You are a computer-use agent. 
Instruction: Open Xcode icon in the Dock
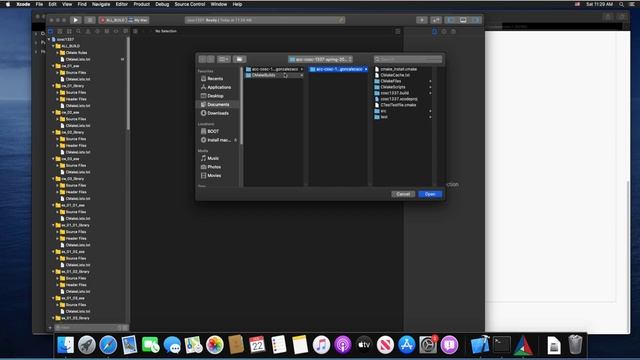480,345
